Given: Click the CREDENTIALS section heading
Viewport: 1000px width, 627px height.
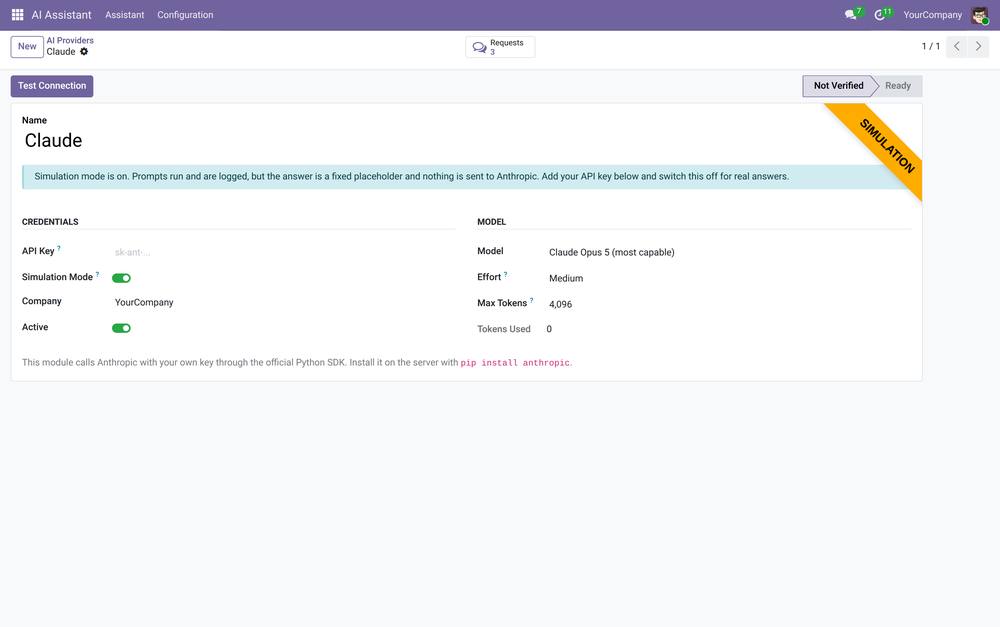Looking at the screenshot, I should coord(50,222).
